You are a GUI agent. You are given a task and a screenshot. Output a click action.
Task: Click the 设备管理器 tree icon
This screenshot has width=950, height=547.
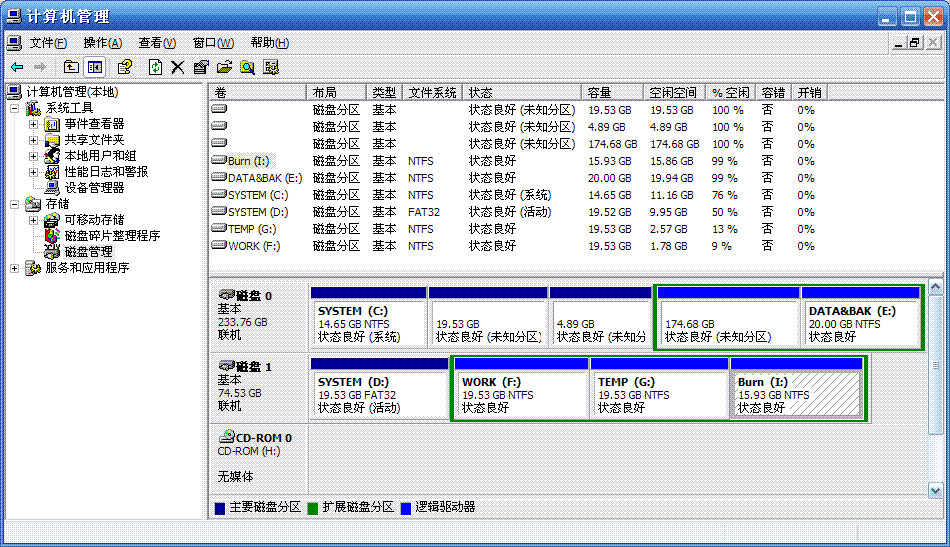coord(53,188)
